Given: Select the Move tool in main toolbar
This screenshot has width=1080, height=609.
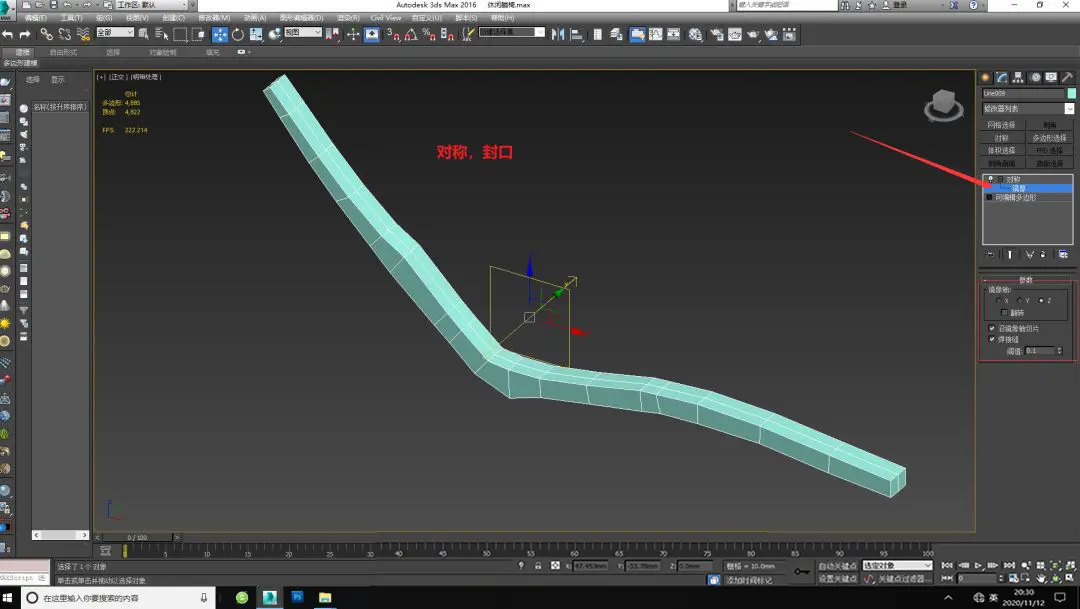Looking at the screenshot, I should click(219, 34).
